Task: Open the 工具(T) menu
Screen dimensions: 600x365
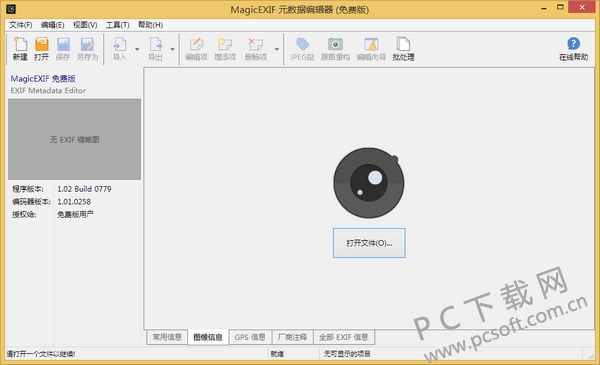Action: (117, 25)
